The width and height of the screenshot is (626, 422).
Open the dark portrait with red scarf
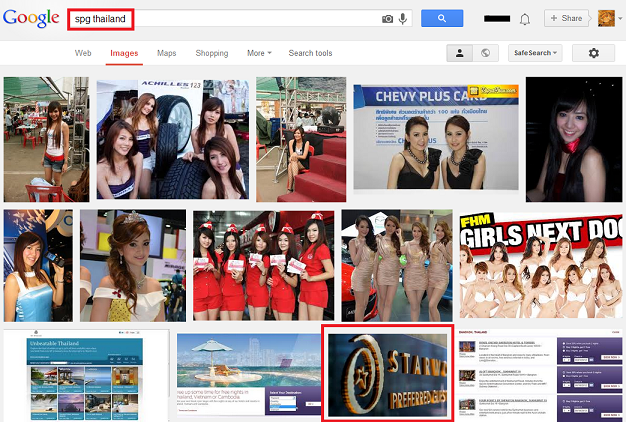[x=574, y=139]
